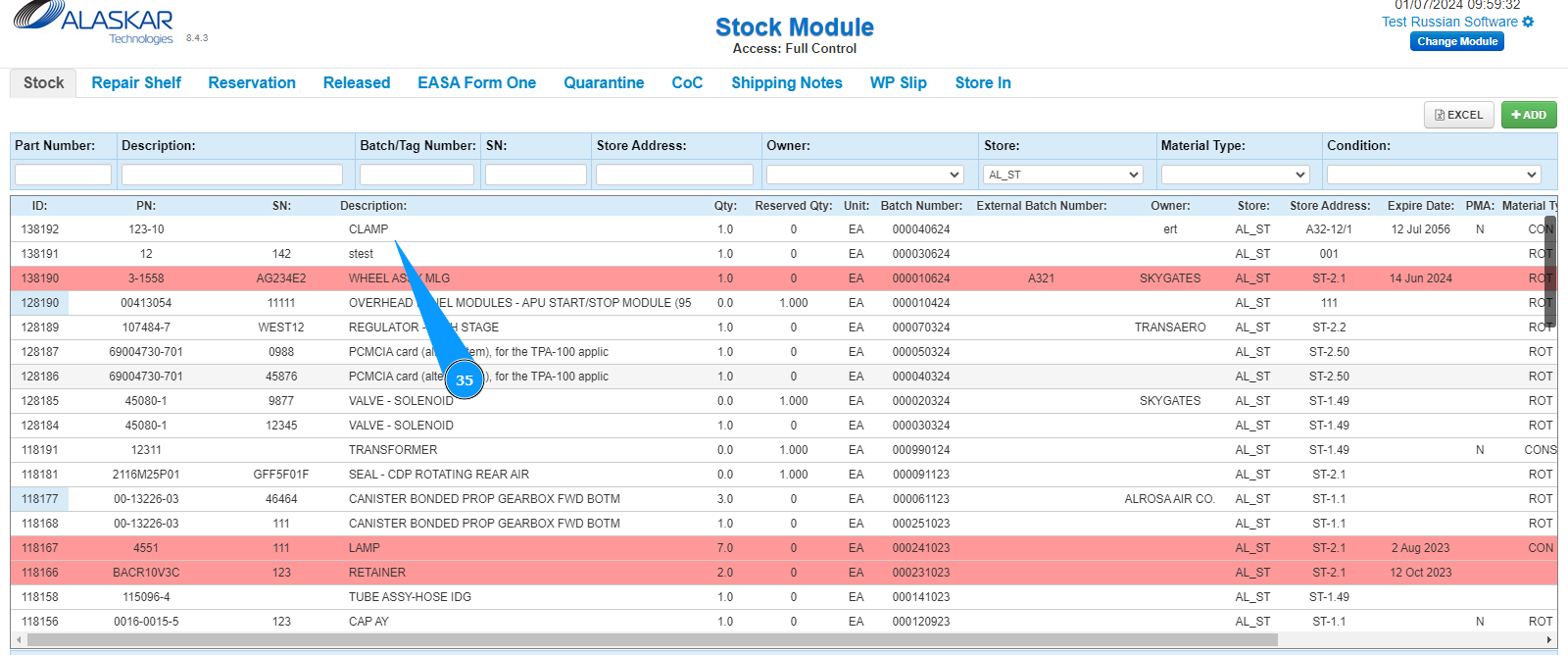Go to the EASA Form One tab
The width and height of the screenshot is (1568, 655).
click(x=476, y=83)
